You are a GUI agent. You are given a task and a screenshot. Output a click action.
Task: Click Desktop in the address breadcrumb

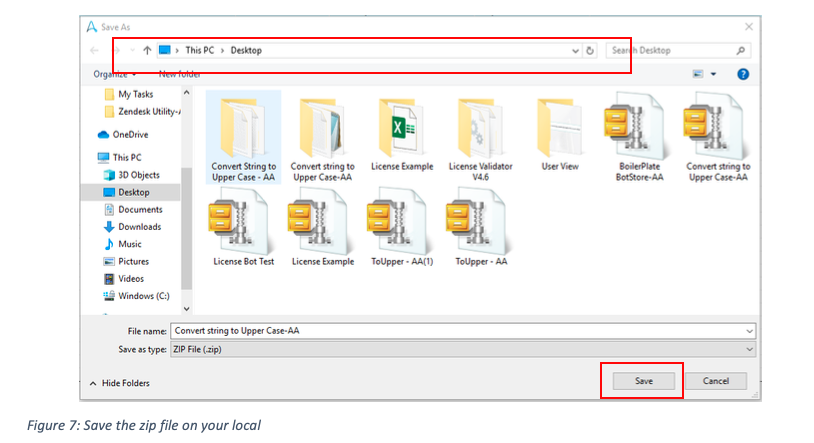click(x=246, y=50)
